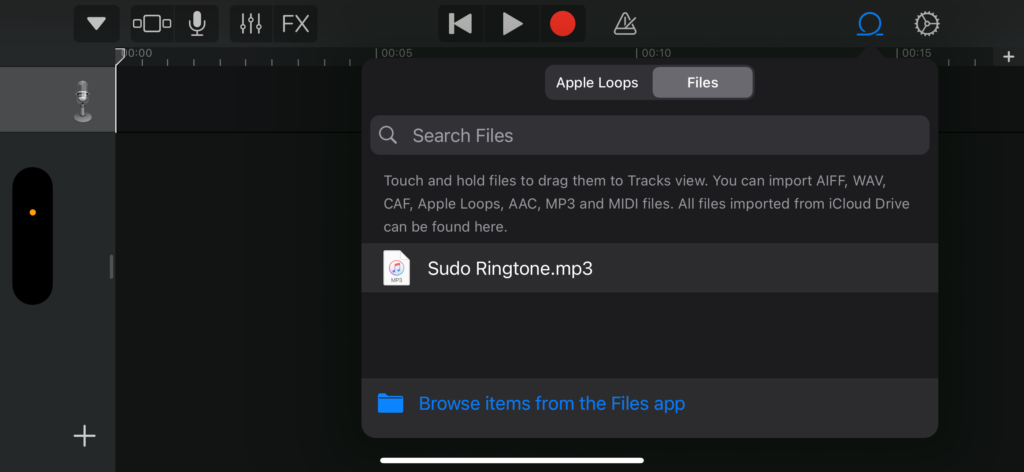Select the Apple Loops tab

(x=598, y=83)
